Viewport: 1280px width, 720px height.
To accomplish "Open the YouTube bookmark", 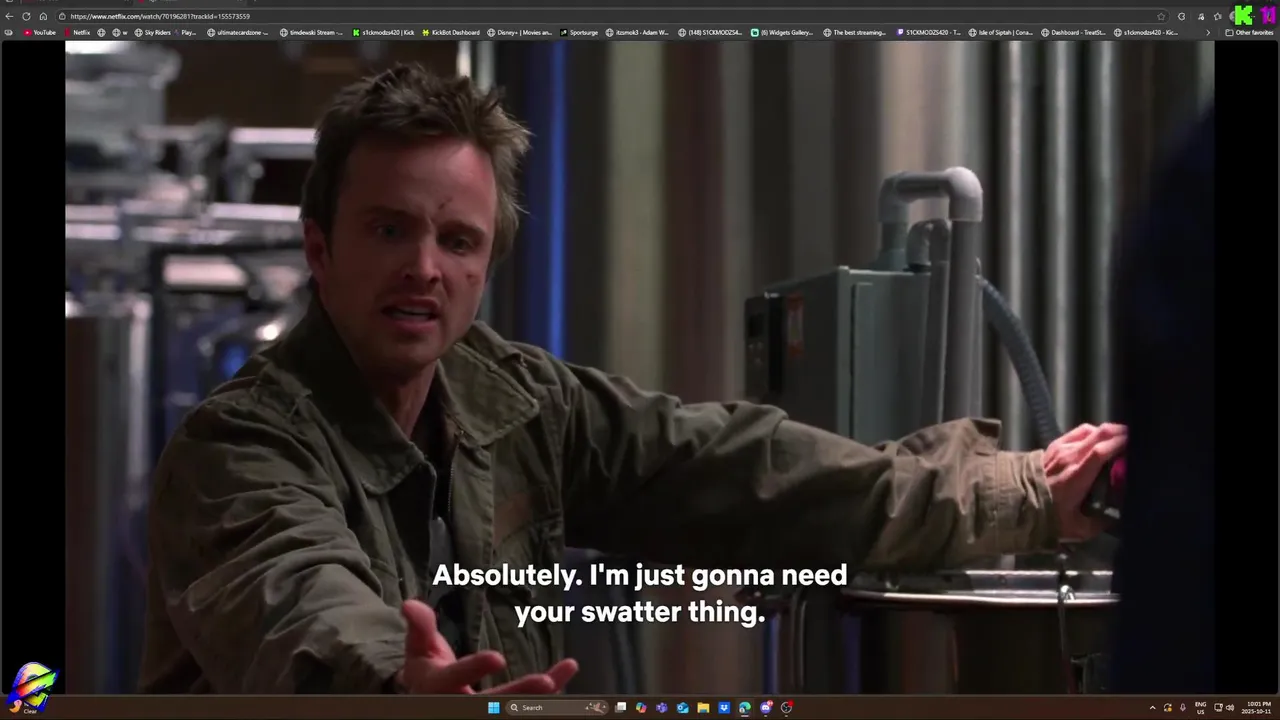I will click(40, 32).
